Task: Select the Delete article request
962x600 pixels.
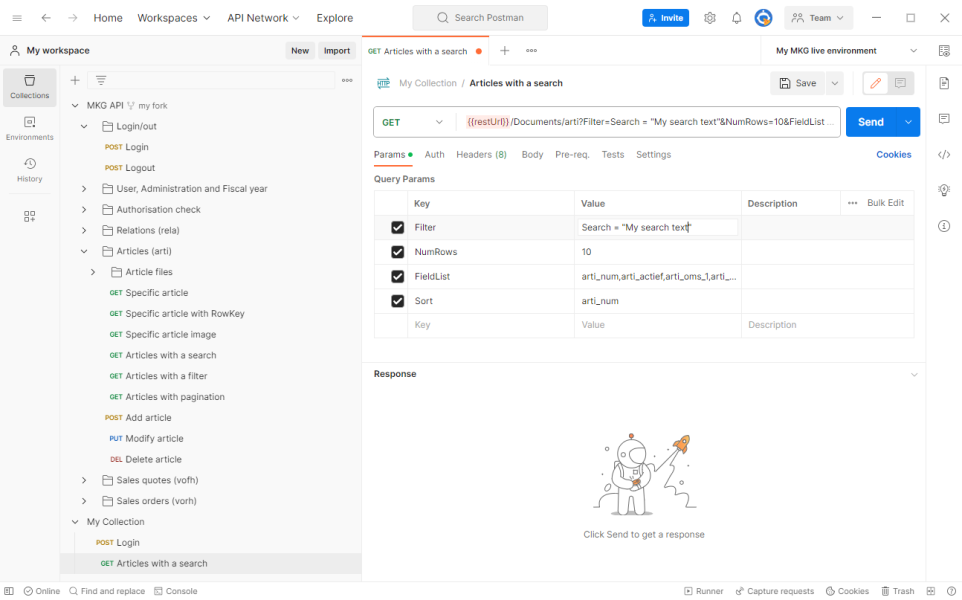Action: (146, 460)
